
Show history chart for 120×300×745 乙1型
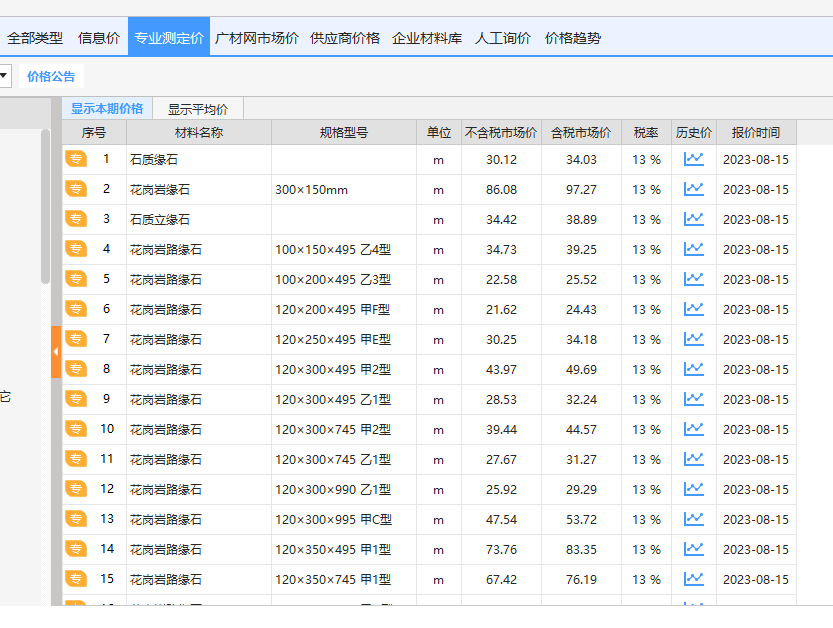tap(693, 459)
